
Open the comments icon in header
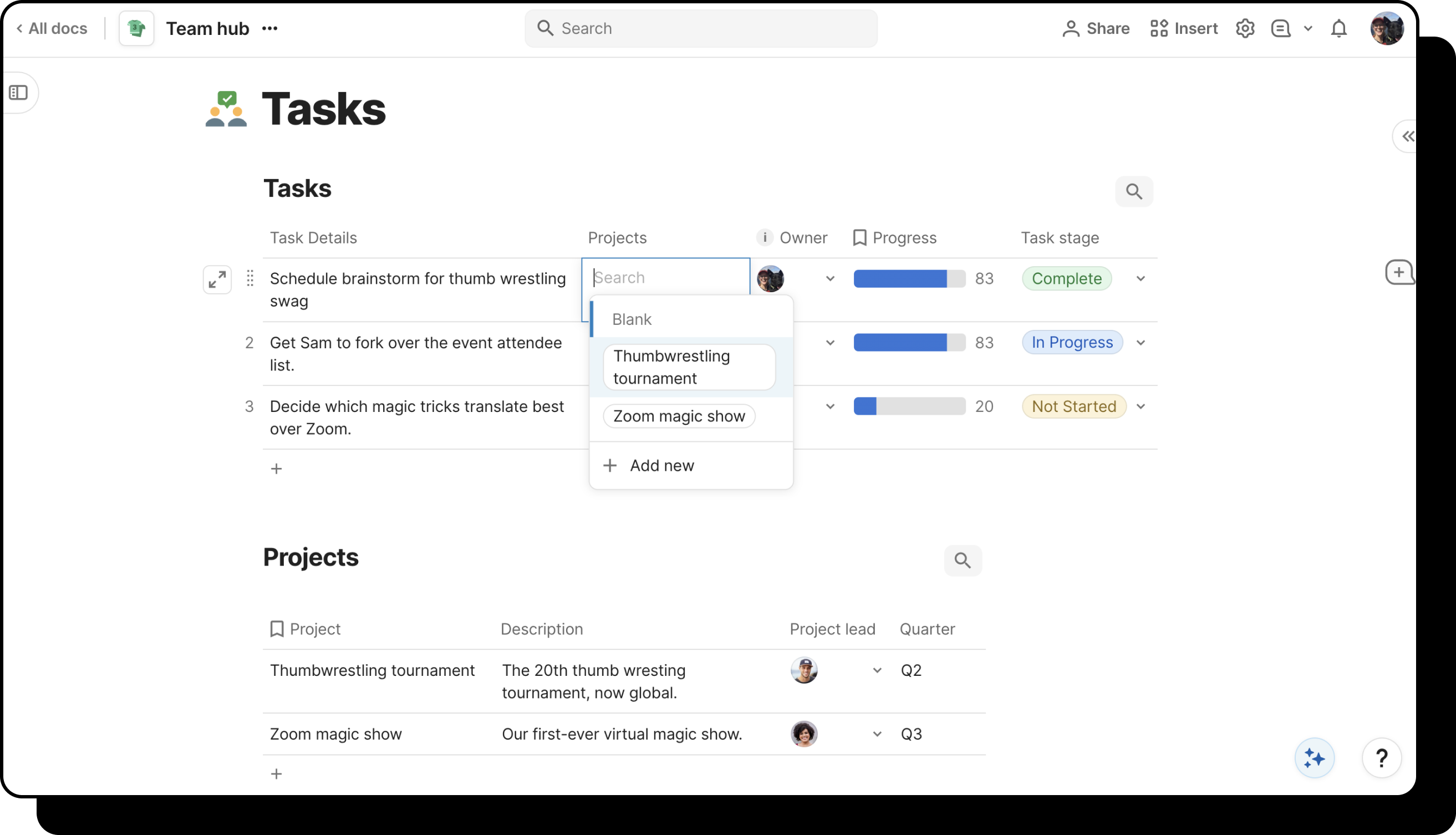1281,28
